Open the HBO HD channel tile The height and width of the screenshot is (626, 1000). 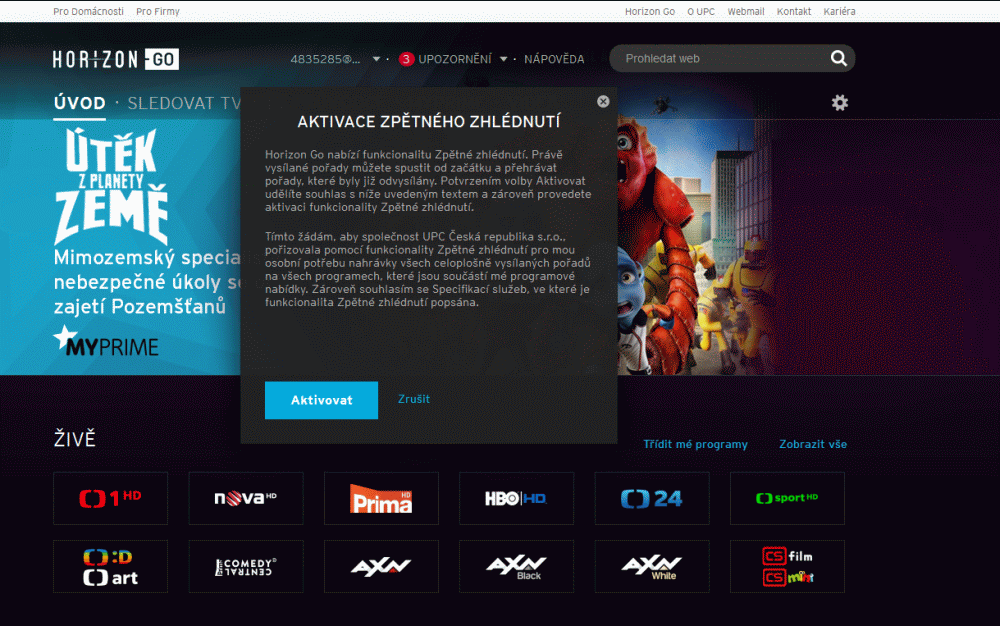coord(517,499)
